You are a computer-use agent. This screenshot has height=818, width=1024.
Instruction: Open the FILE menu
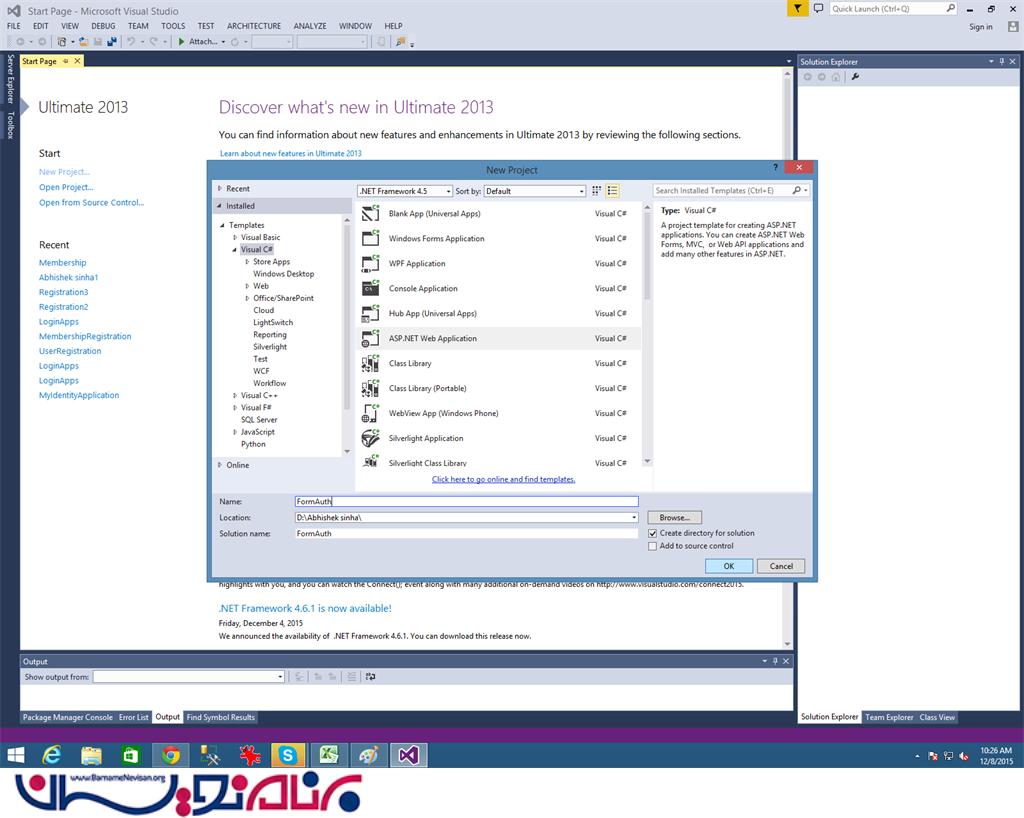pyautogui.click(x=14, y=26)
